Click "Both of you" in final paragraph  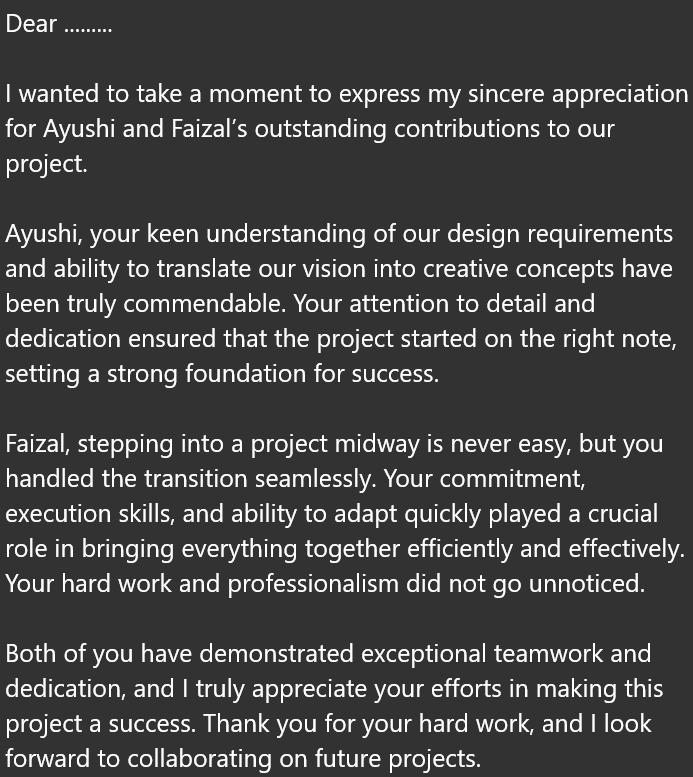(69, 655)
